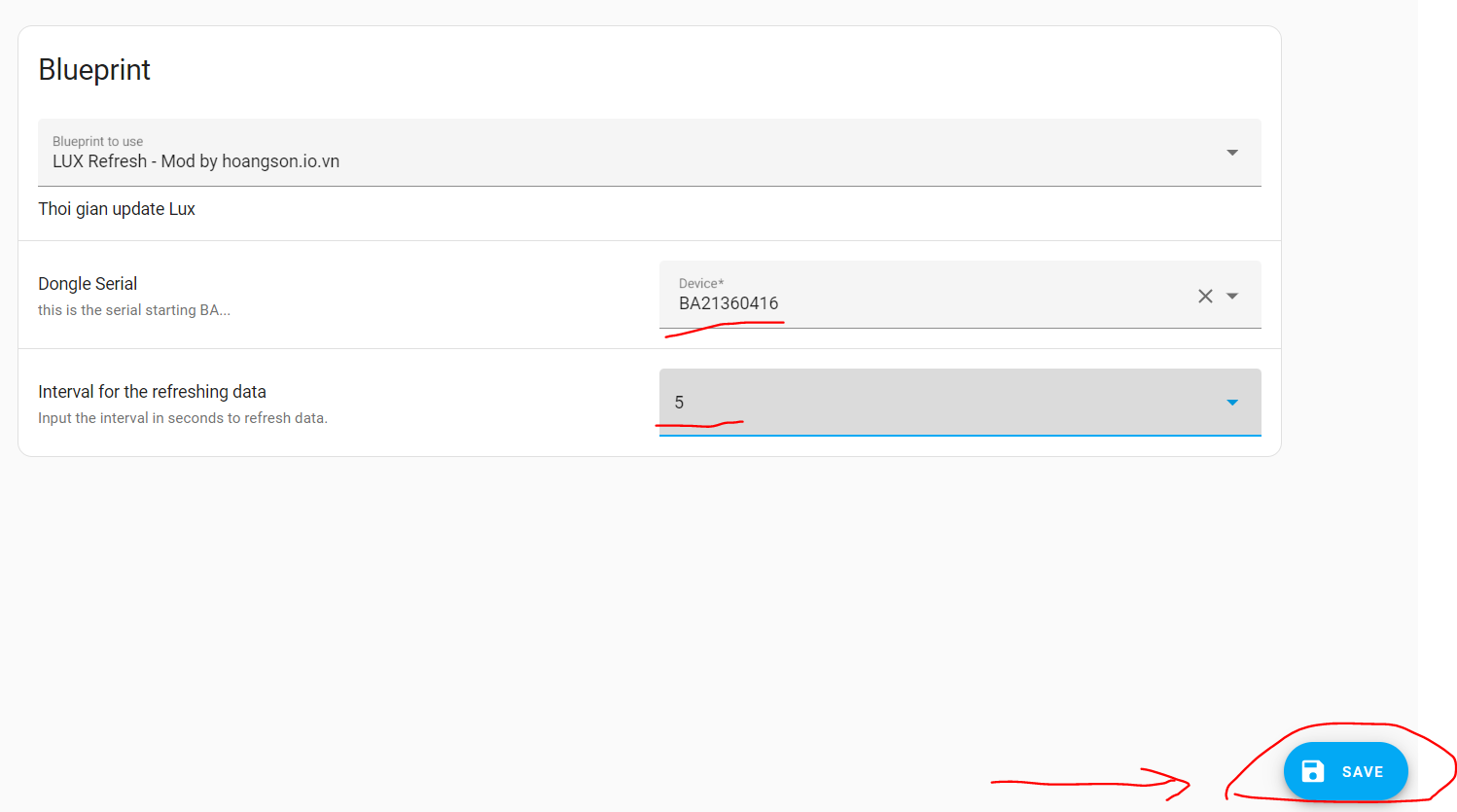Open Device dropdown arrow

point(1232,296)
